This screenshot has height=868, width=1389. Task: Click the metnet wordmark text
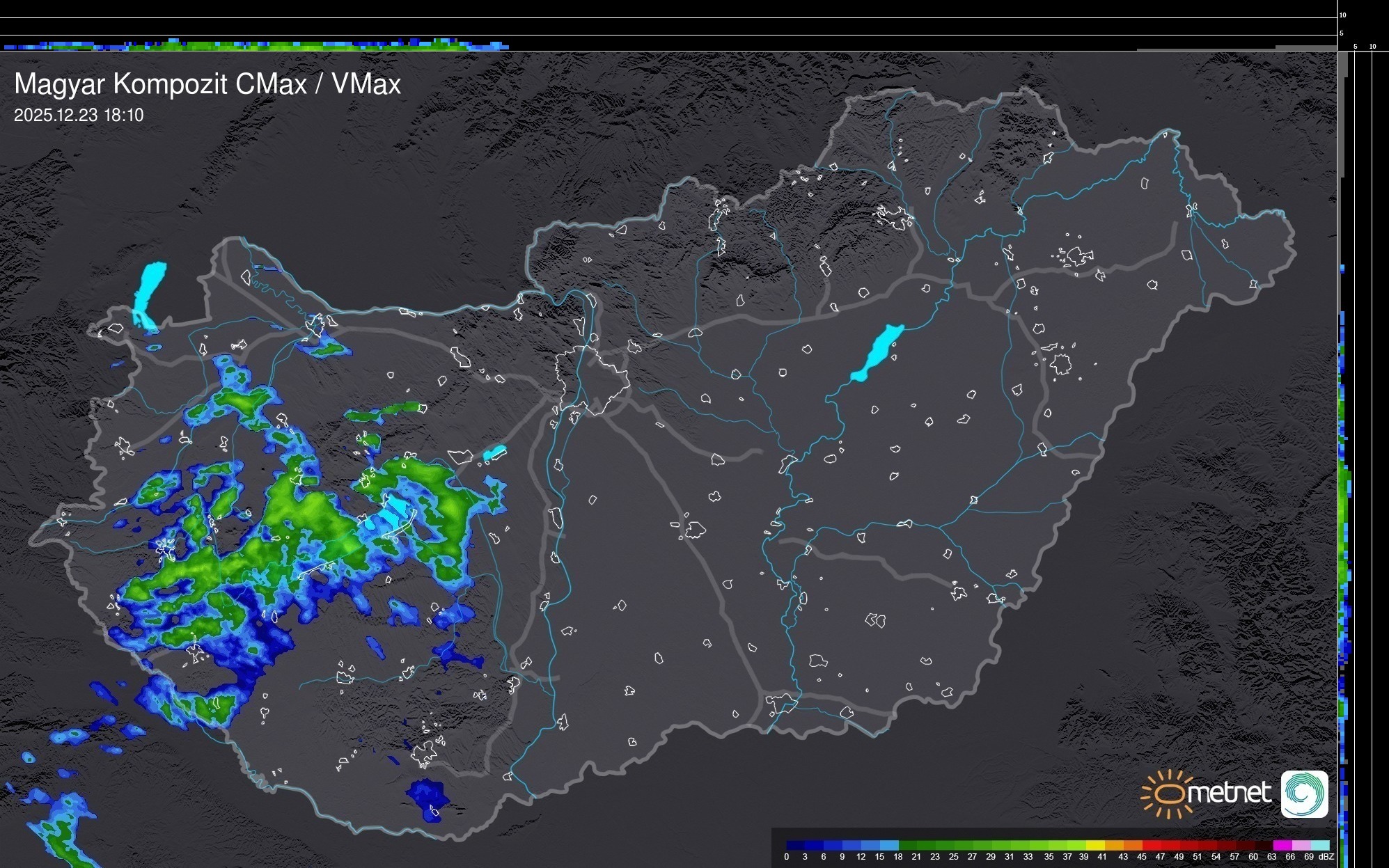tap(1230, 792)
